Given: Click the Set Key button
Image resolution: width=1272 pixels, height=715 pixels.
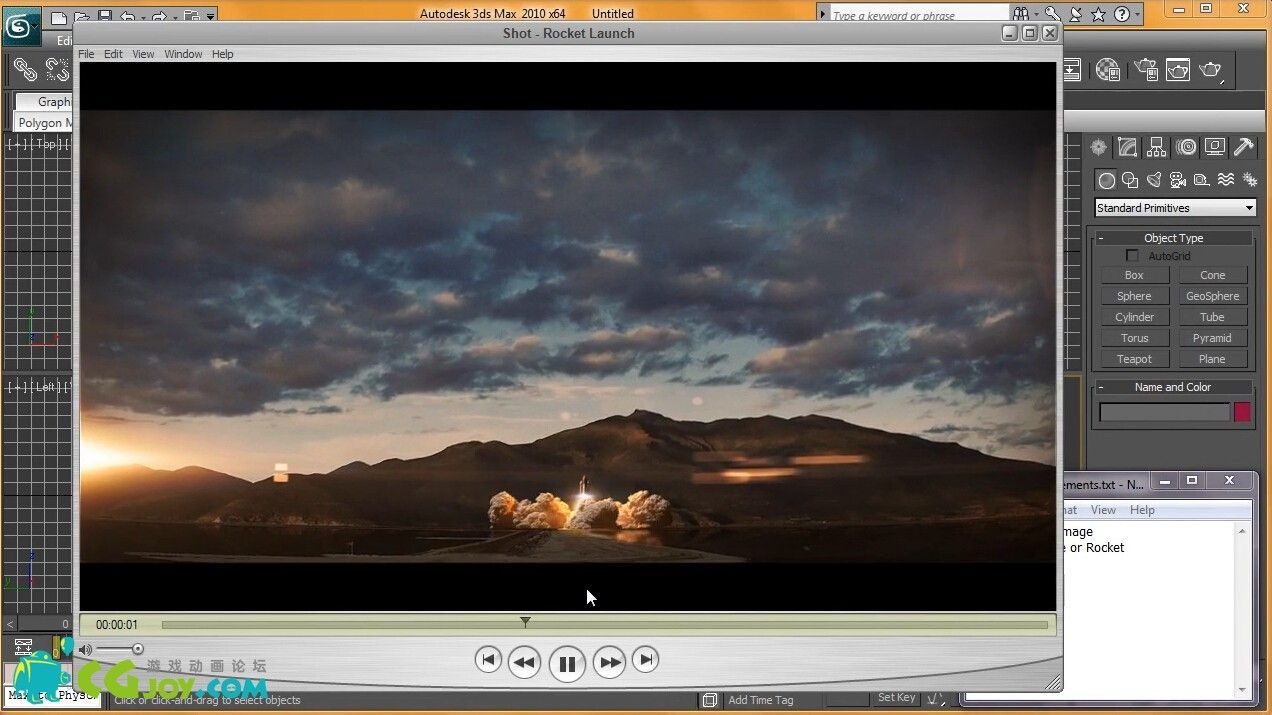Looking at the screenshot, I should 896,698.
